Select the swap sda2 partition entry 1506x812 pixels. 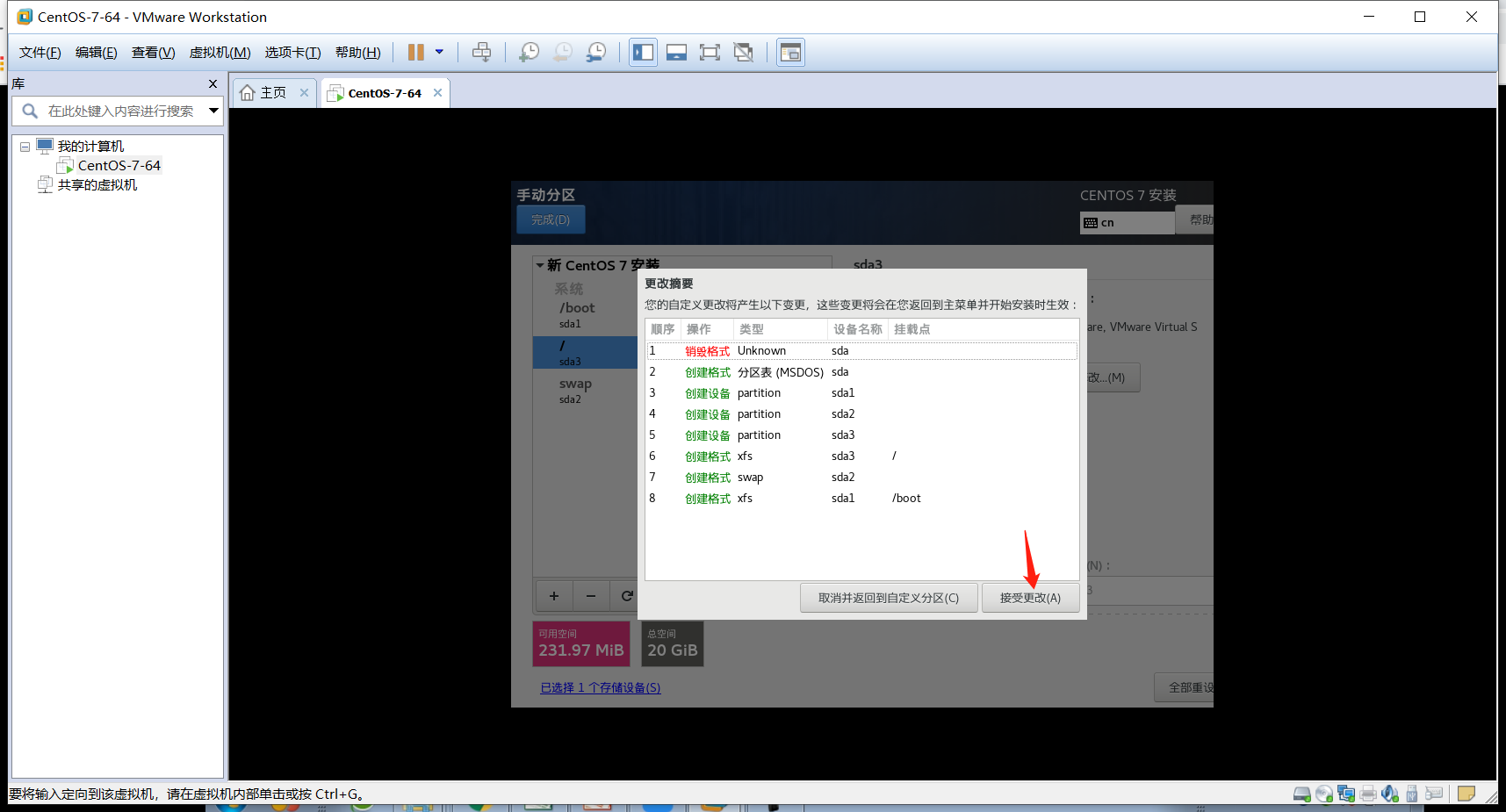pos(585,391)
